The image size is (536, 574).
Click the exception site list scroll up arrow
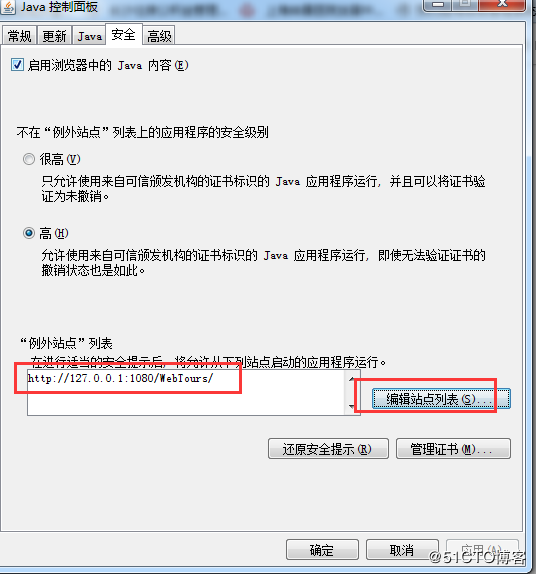pos(352,379)
